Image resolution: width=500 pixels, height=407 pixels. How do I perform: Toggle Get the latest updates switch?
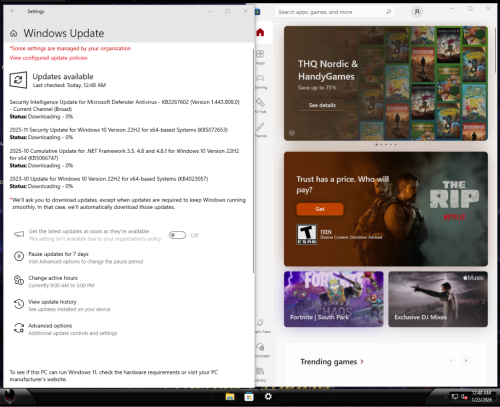coord(177,235)
